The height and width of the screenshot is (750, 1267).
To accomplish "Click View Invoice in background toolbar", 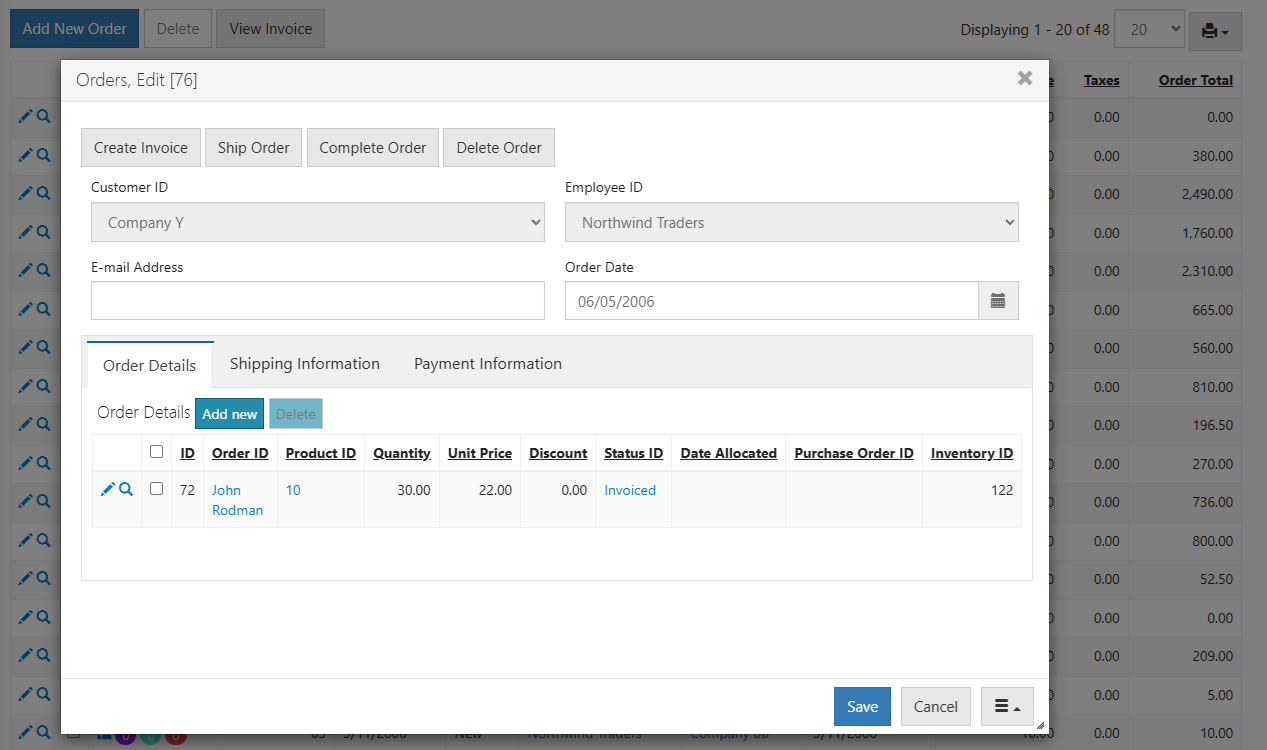I will tap(271, 29).
